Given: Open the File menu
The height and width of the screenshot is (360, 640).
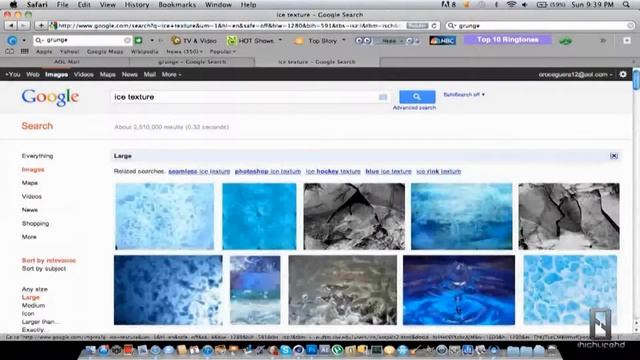Looking at the screenshot, I should pyautogui.click(x=62, y=5).
